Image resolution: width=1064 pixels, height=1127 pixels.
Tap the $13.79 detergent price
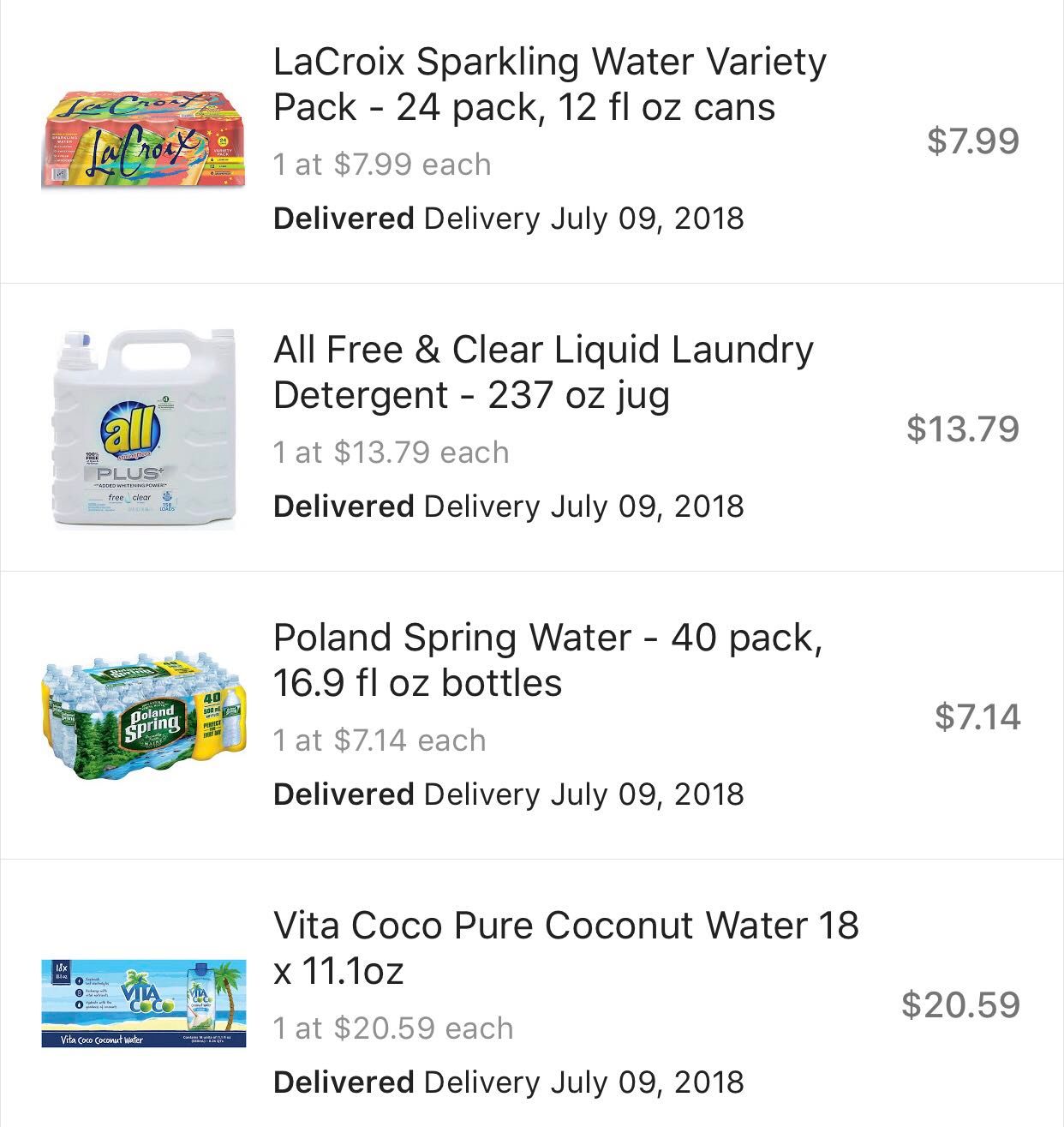[963, 429]
